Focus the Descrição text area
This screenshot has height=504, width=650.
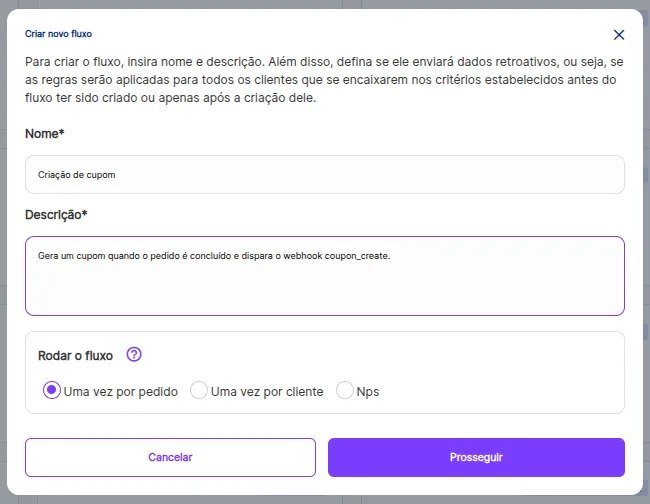pyautogui.click(x=325, y=276)
